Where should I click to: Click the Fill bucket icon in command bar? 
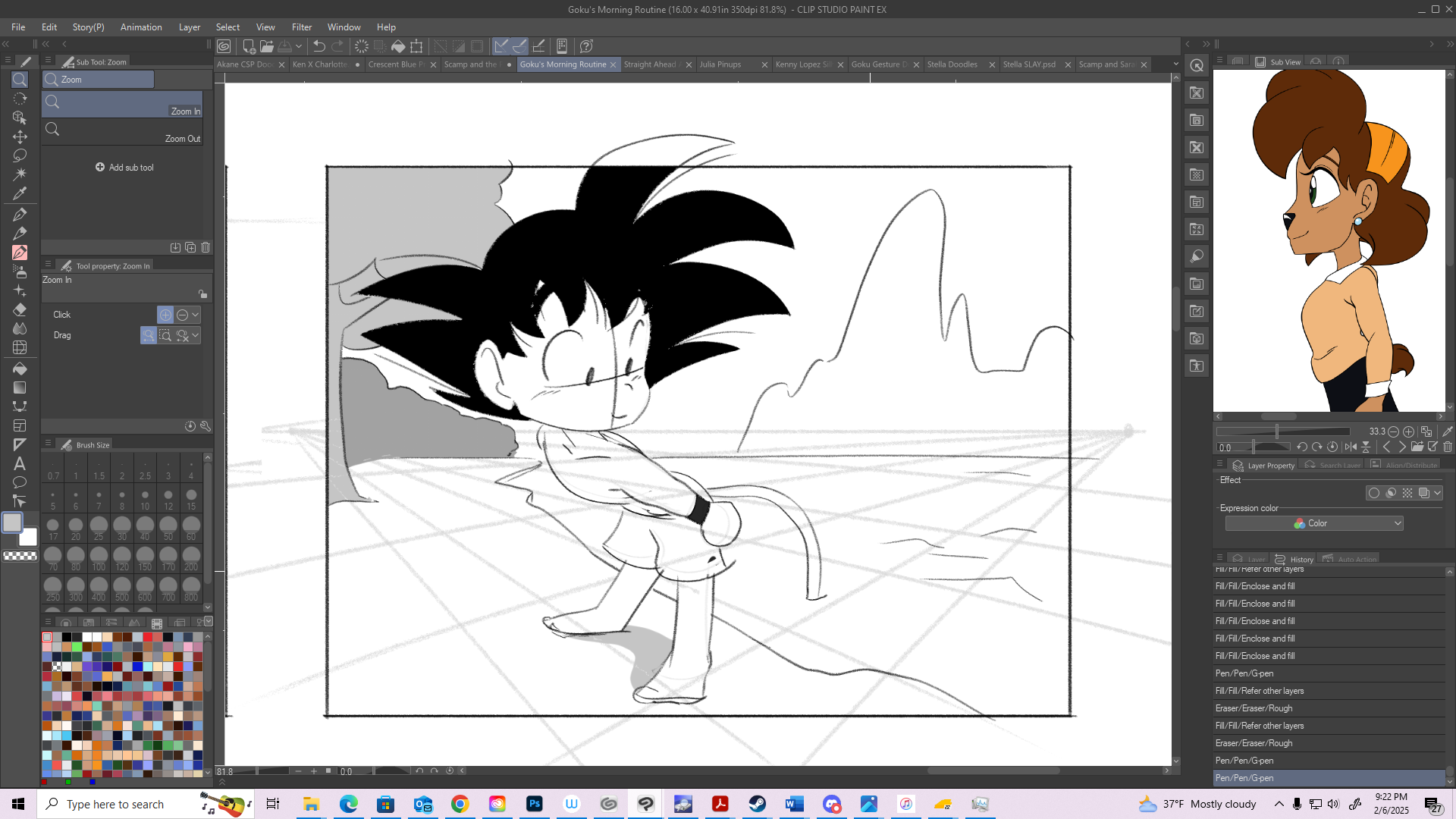pyautogui.click(x=398, y=46)
